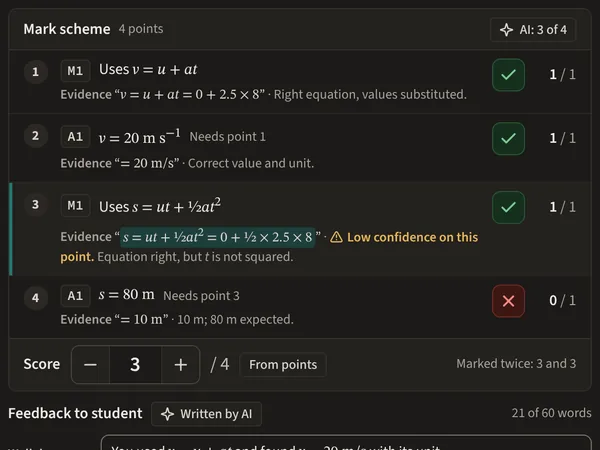The image size is (600, 450).
Task: Click evidence text '= 20 m/s' for point 2
Action: tap(149, 163)
